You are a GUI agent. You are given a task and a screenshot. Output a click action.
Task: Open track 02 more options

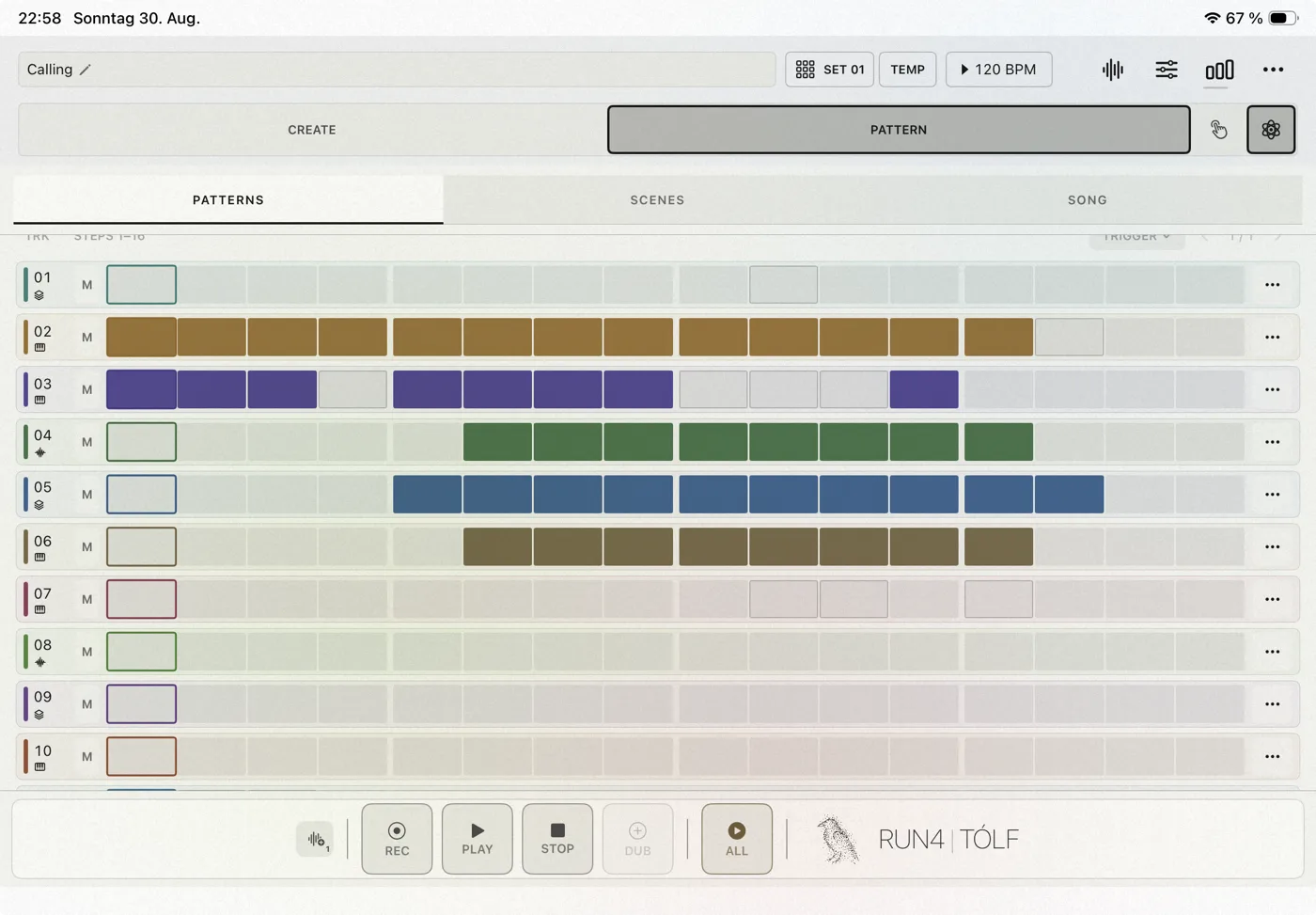pyautogui.click(x=1272, y=338)
